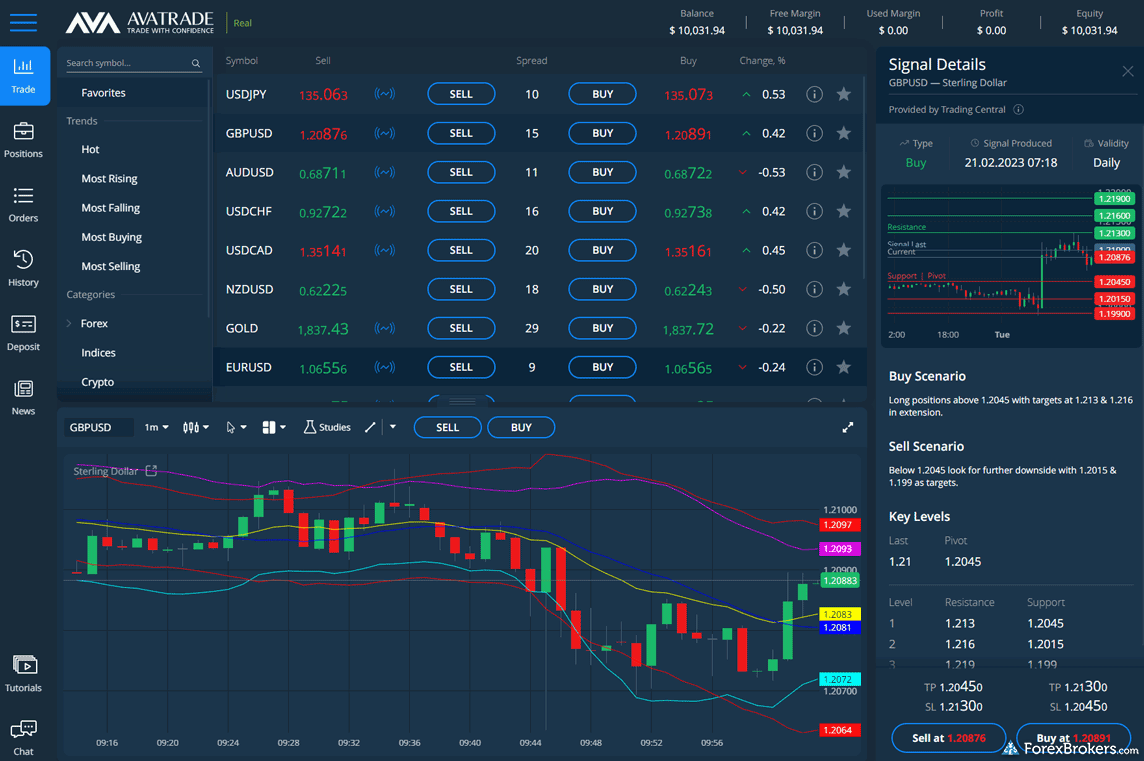The height and width of the screenshot is (761, 1144).
Task: Open the 1m timeframe dropdown
Action: (x=156, y=427)
